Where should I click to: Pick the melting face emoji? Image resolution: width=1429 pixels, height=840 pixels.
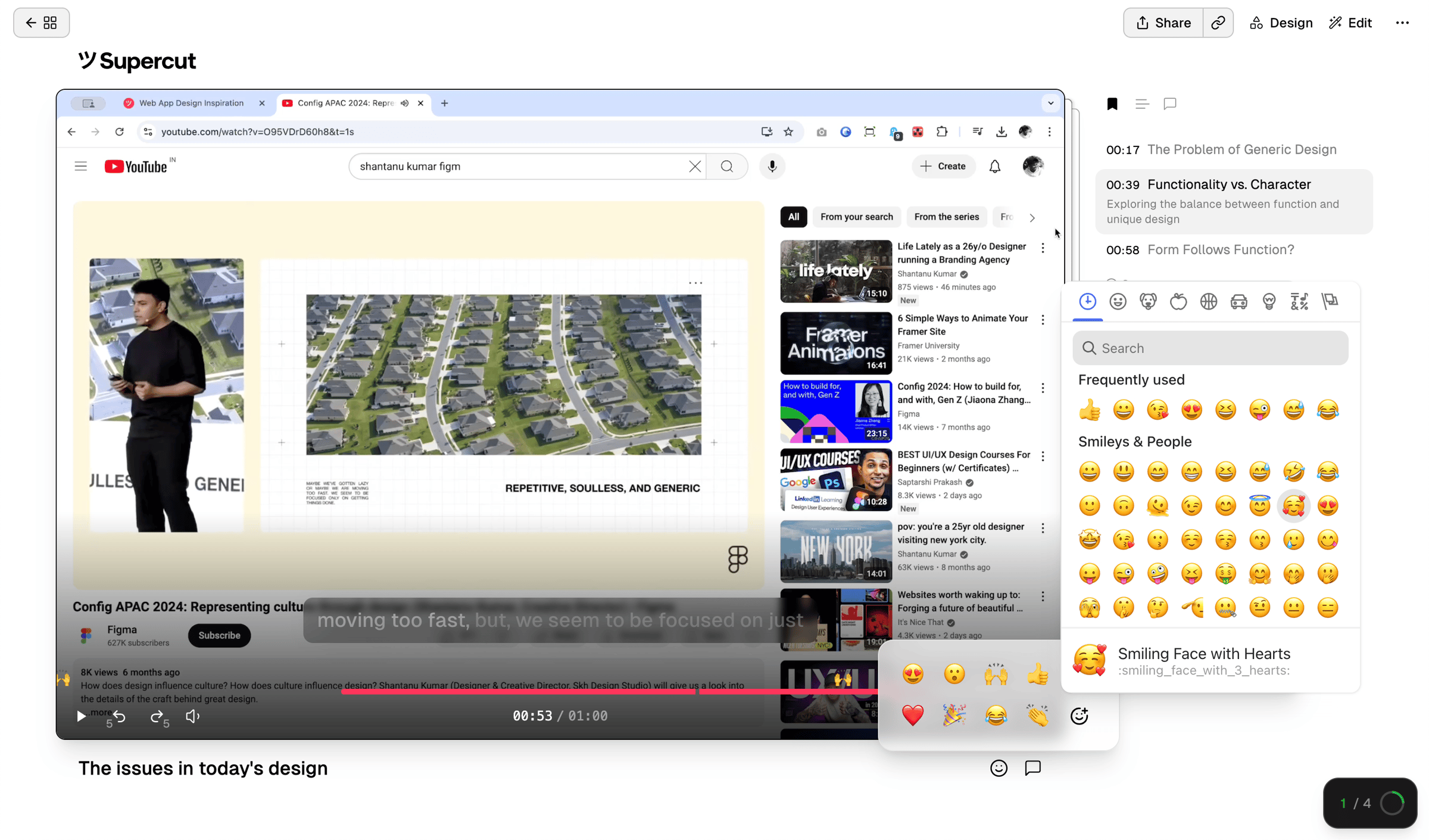[x=1157, y=506]
